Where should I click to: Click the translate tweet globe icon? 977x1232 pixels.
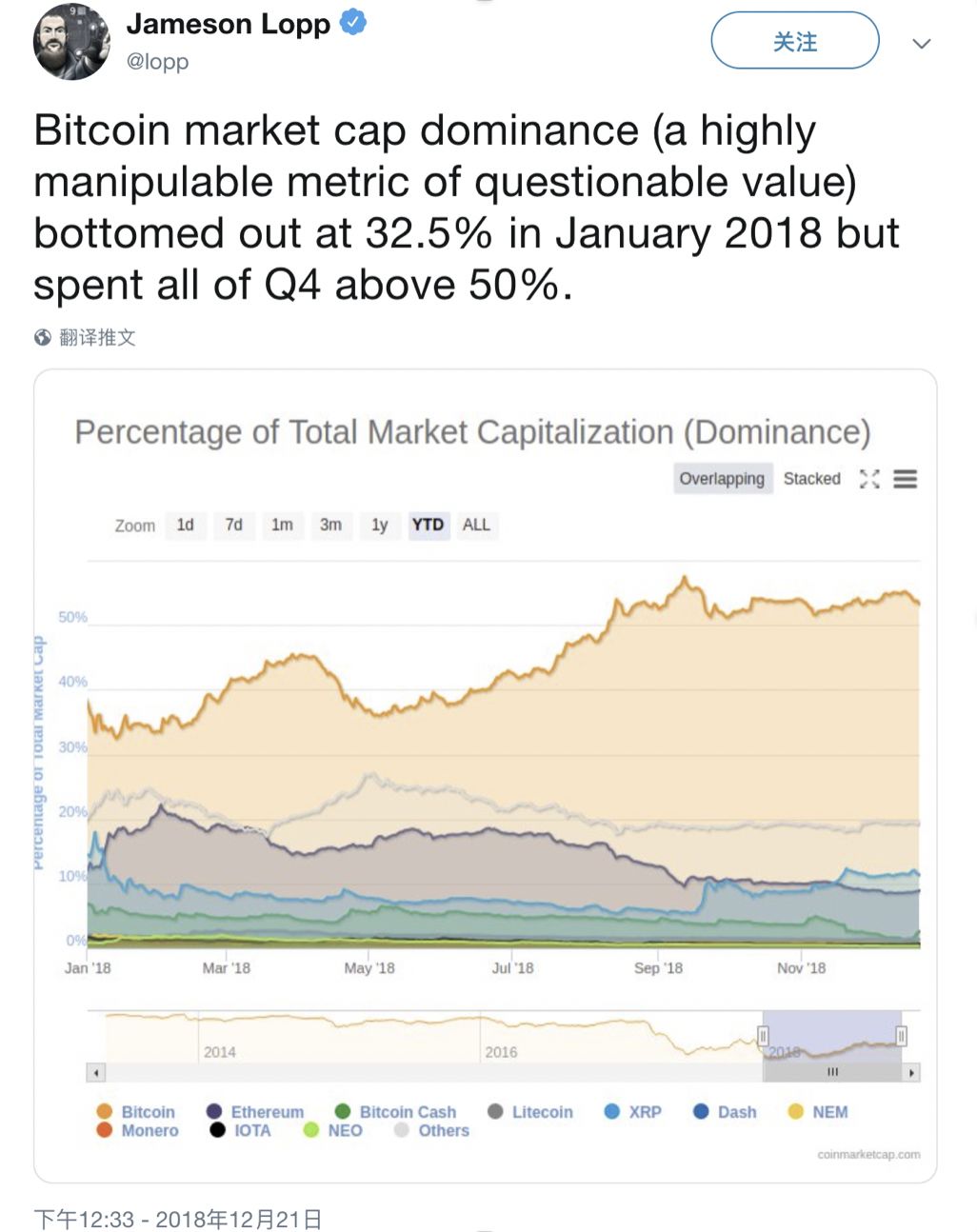(43, 337)
